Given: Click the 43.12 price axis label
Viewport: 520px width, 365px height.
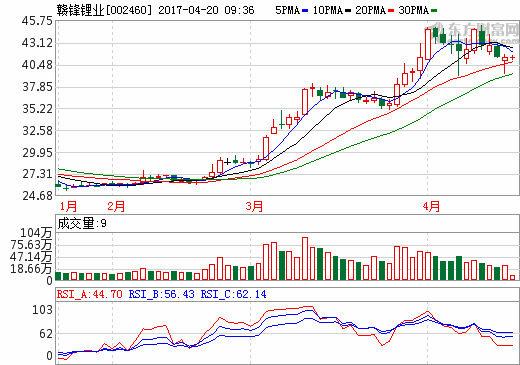Looking at the screenshot, I should tap(37, 43).
